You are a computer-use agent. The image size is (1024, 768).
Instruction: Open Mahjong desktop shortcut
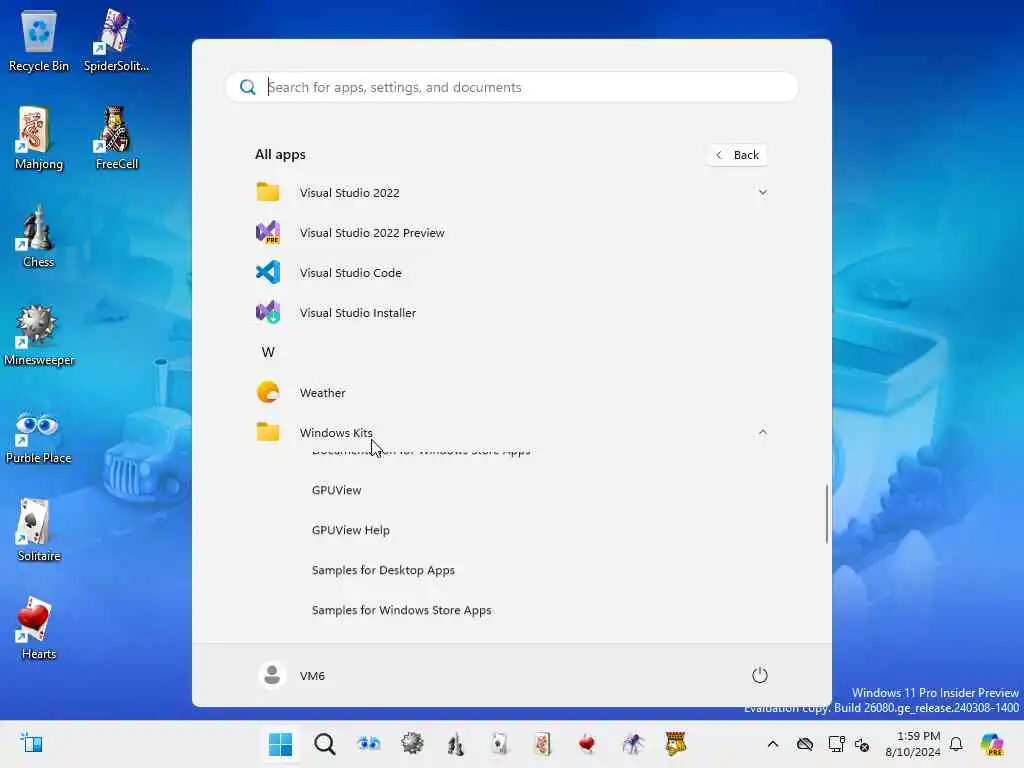tap(39, 138)
